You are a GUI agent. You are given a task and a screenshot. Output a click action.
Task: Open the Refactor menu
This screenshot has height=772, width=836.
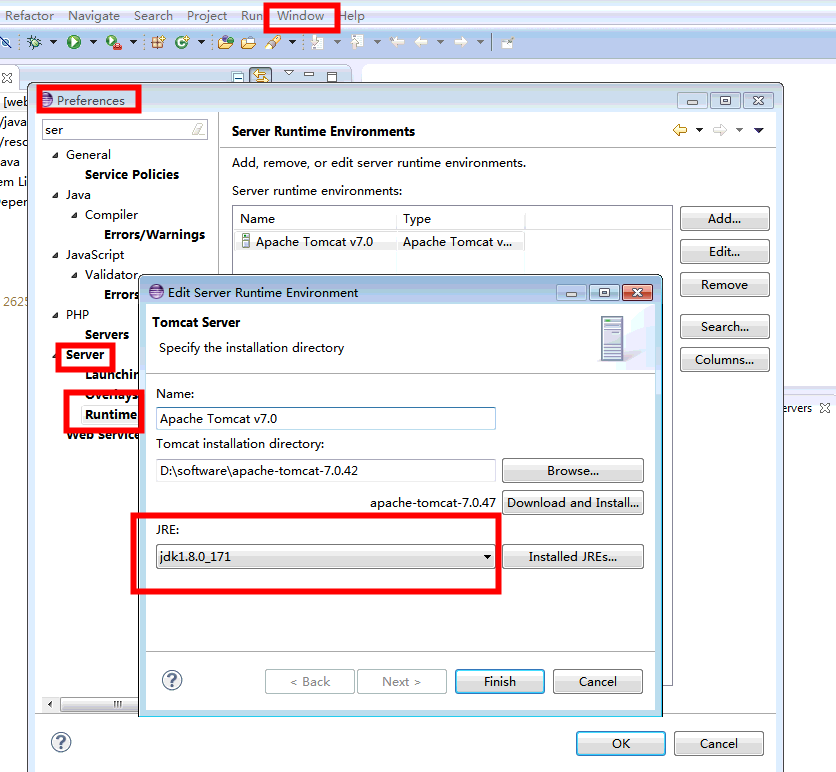coord(29,15)
